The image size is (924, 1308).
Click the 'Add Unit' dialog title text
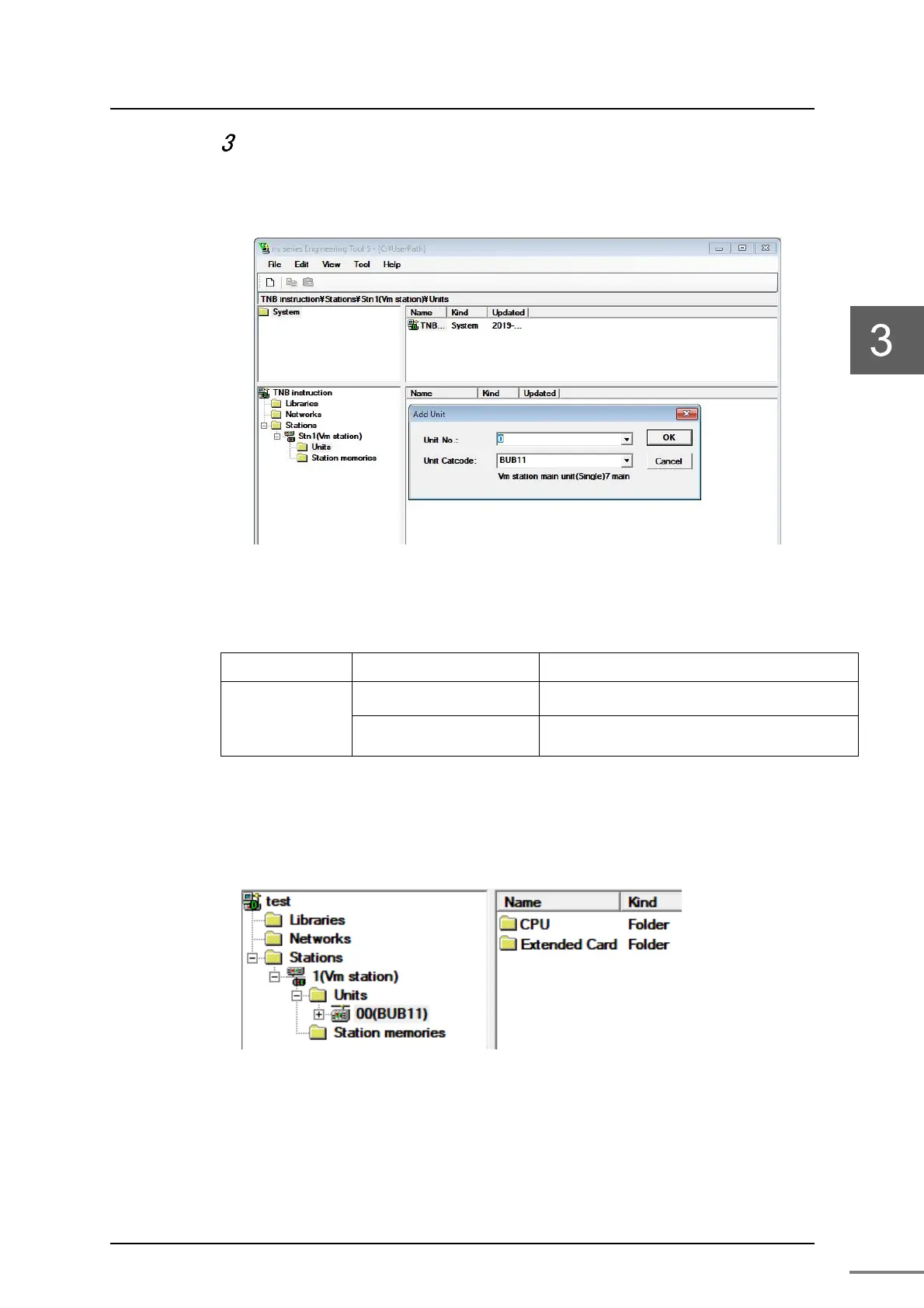coord(429,415)
